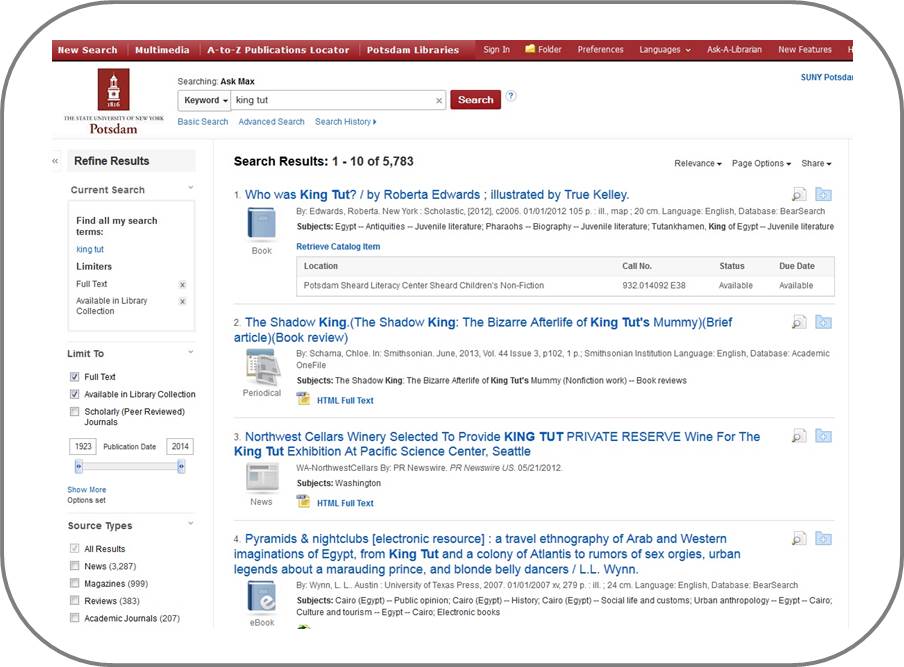The width and height of the screenshot is (904, 667).
Task: Preview the Pyramids & nightclubs result
Action: [799, 538]
